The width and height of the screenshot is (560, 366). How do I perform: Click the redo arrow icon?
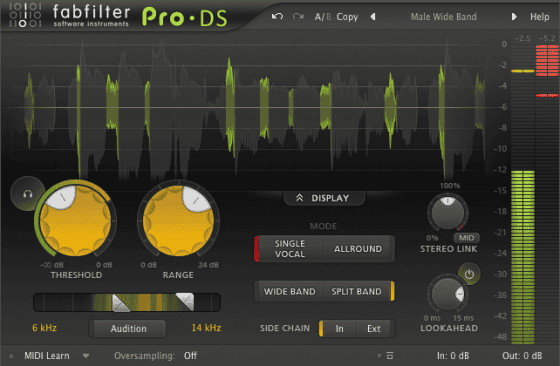298,16
